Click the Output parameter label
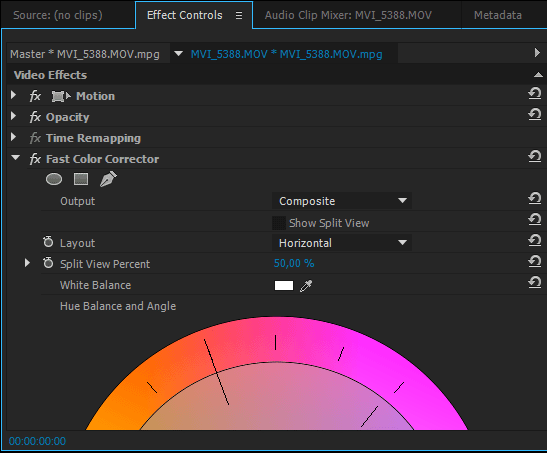The image size is (547, 453). pos(77,201)
